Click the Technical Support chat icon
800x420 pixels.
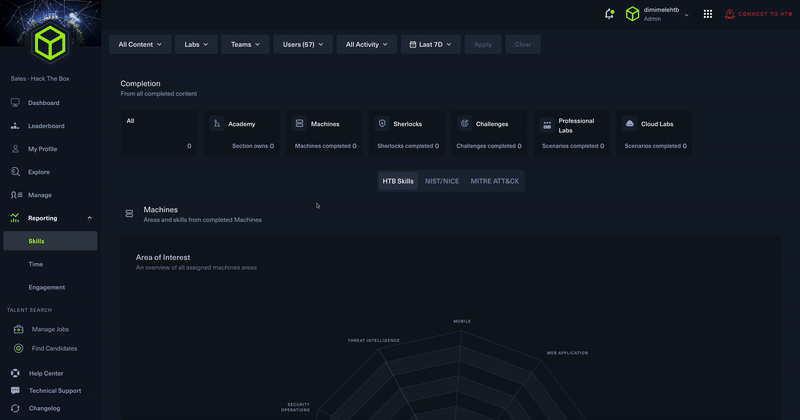[15, 390]
